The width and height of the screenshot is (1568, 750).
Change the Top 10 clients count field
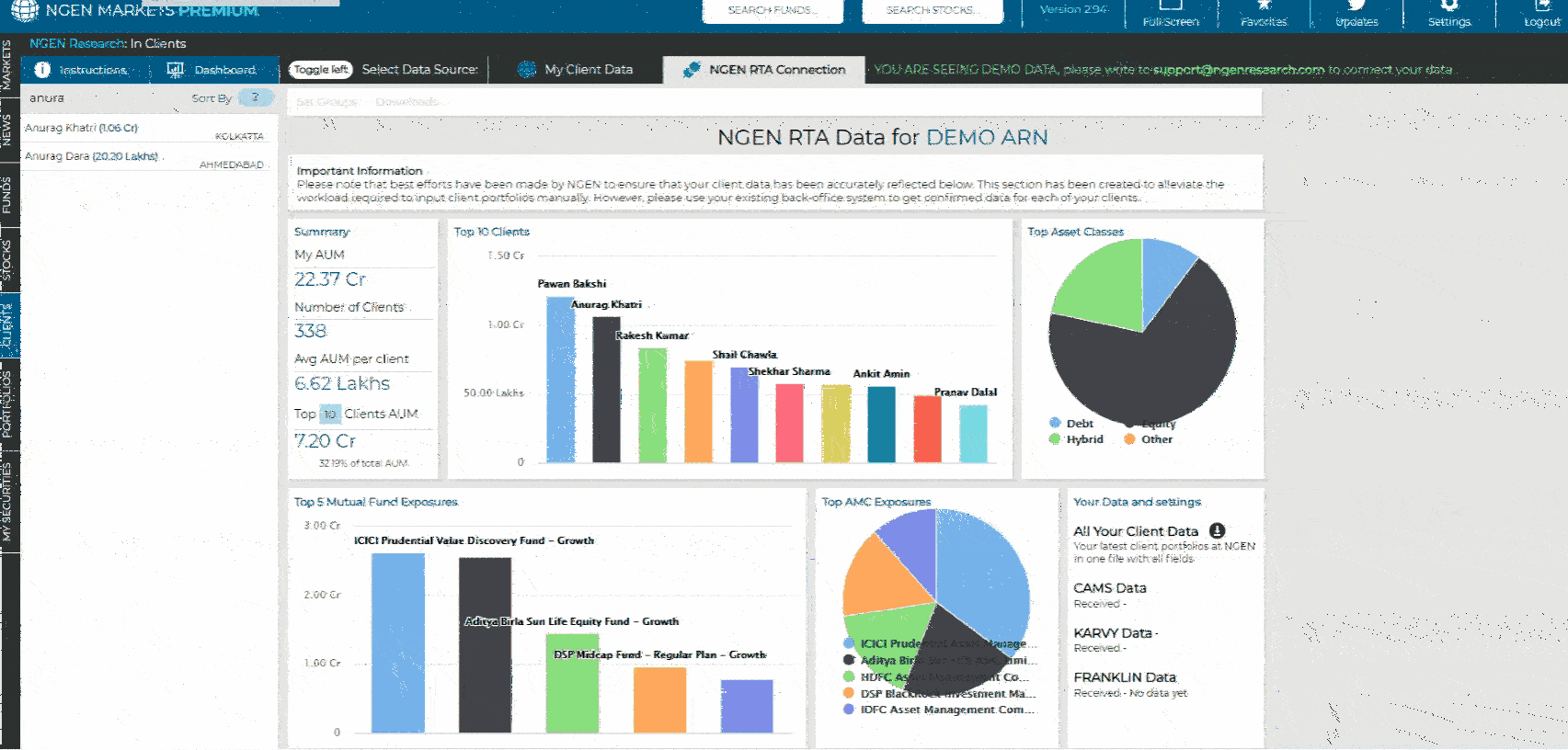[x=329, y=415]
